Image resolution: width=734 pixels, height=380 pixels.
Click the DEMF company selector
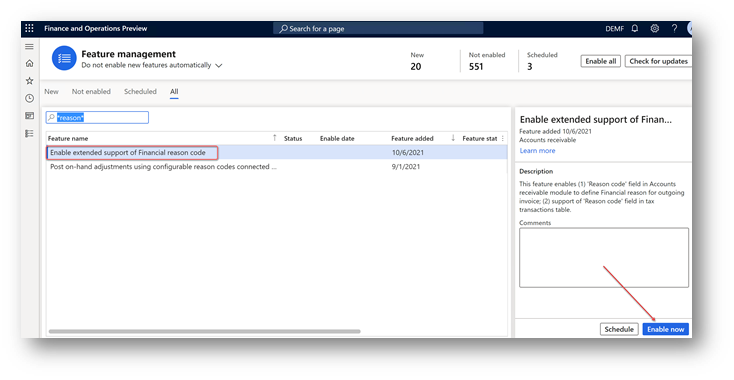614,29
